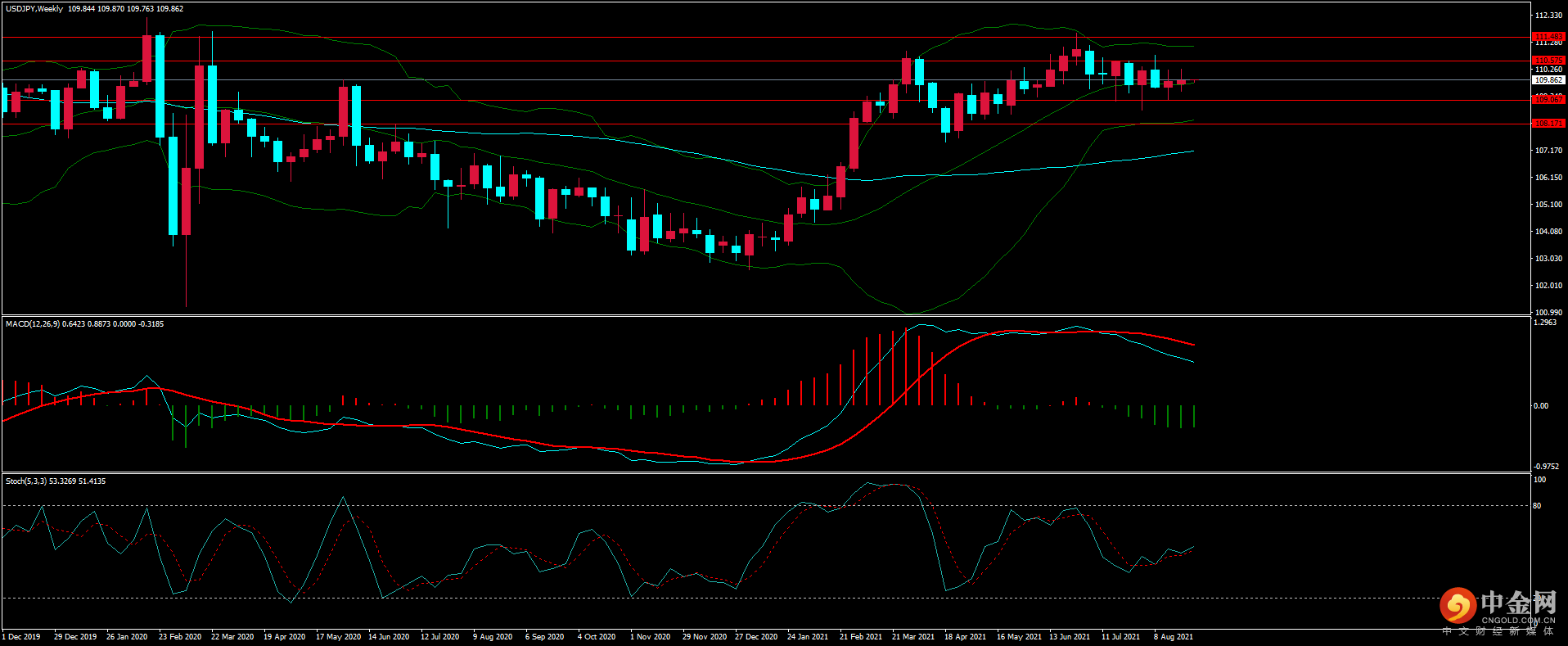The image size is (1568, 646).
Task: Click the Stoch(5,3,3) indicator label
Action: pos(26,481)
